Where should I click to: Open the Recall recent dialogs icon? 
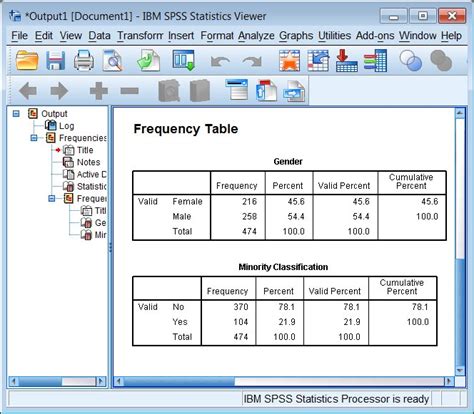click(184, 60)
